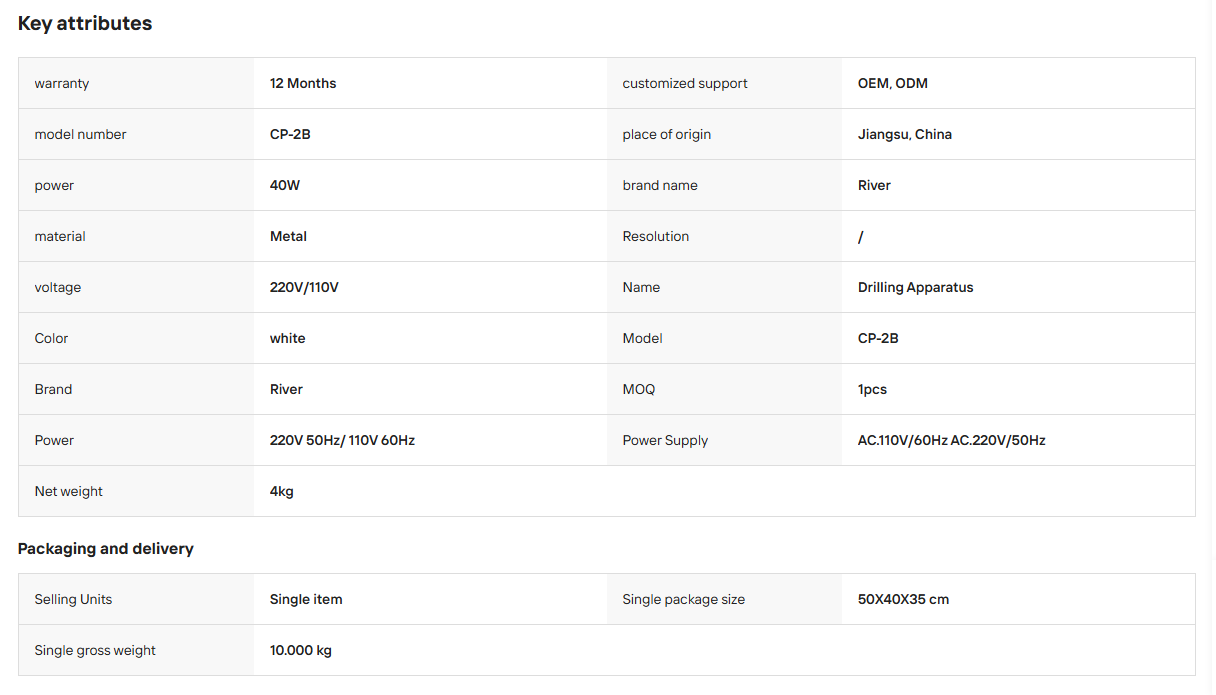Image resolution: width=1216 pixels, height=695 pixels.
Task: Click the OEM, ODM customized support value
Action: point(893,83)
